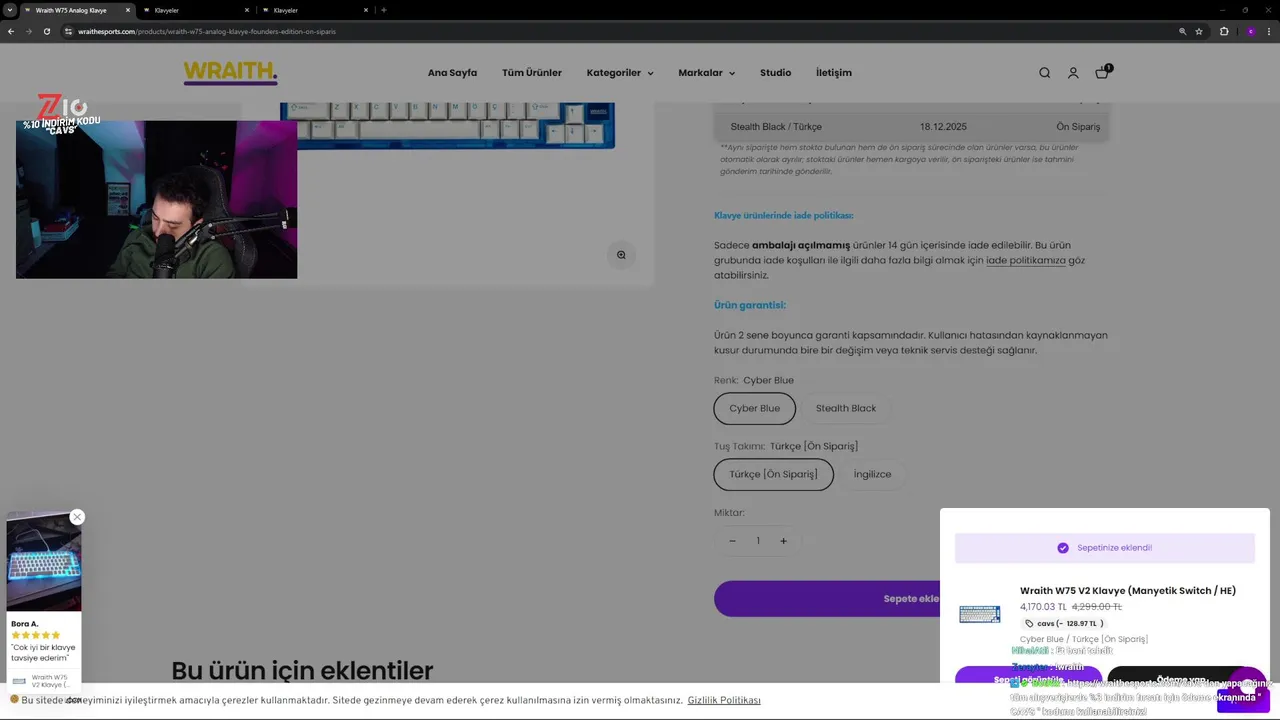Open the tab search dropdown arrow
This screenshot has height=720, width=1280.
[x=9, y=10]
